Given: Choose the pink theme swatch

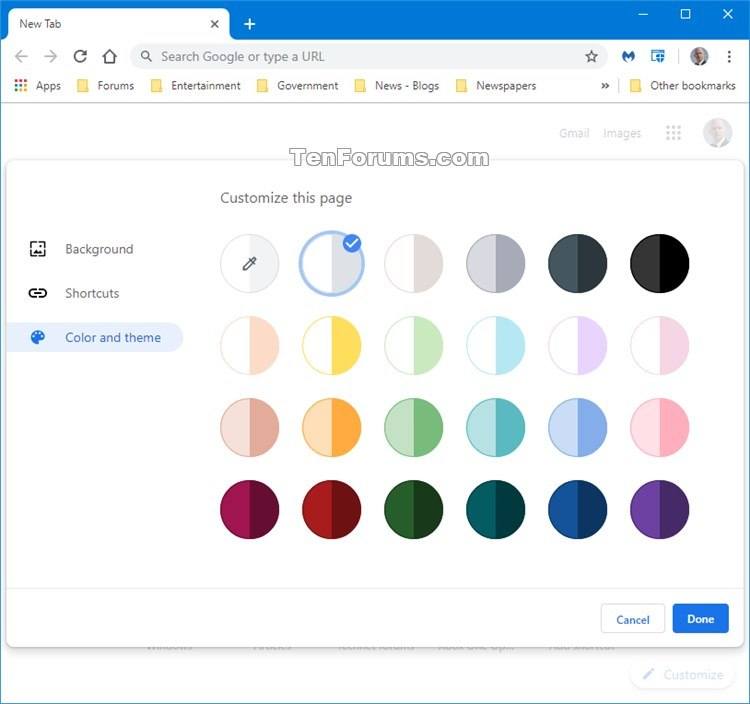Looking at the screenshot, I should [660, 428].
